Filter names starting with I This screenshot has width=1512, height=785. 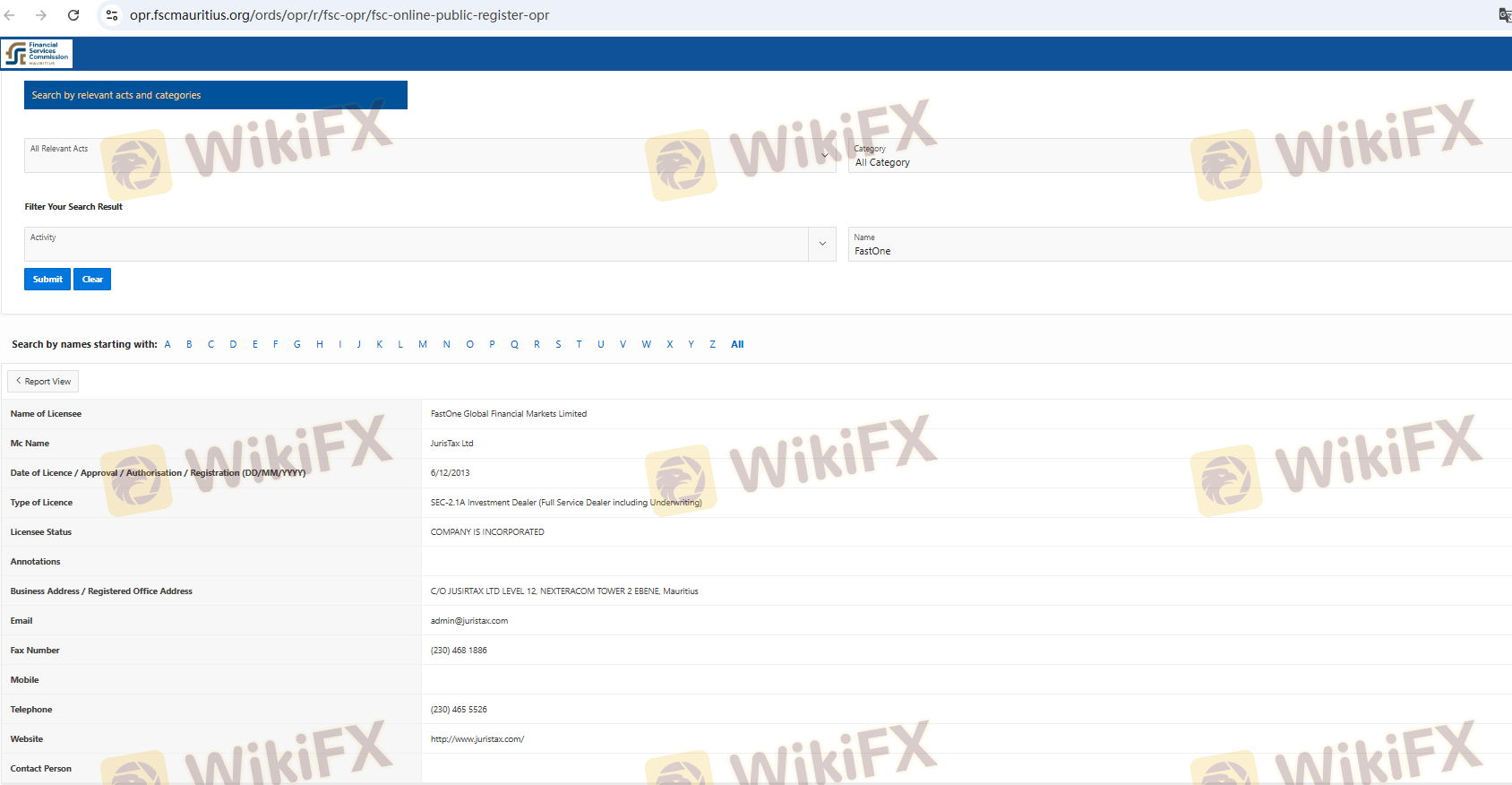coord(340,344)
